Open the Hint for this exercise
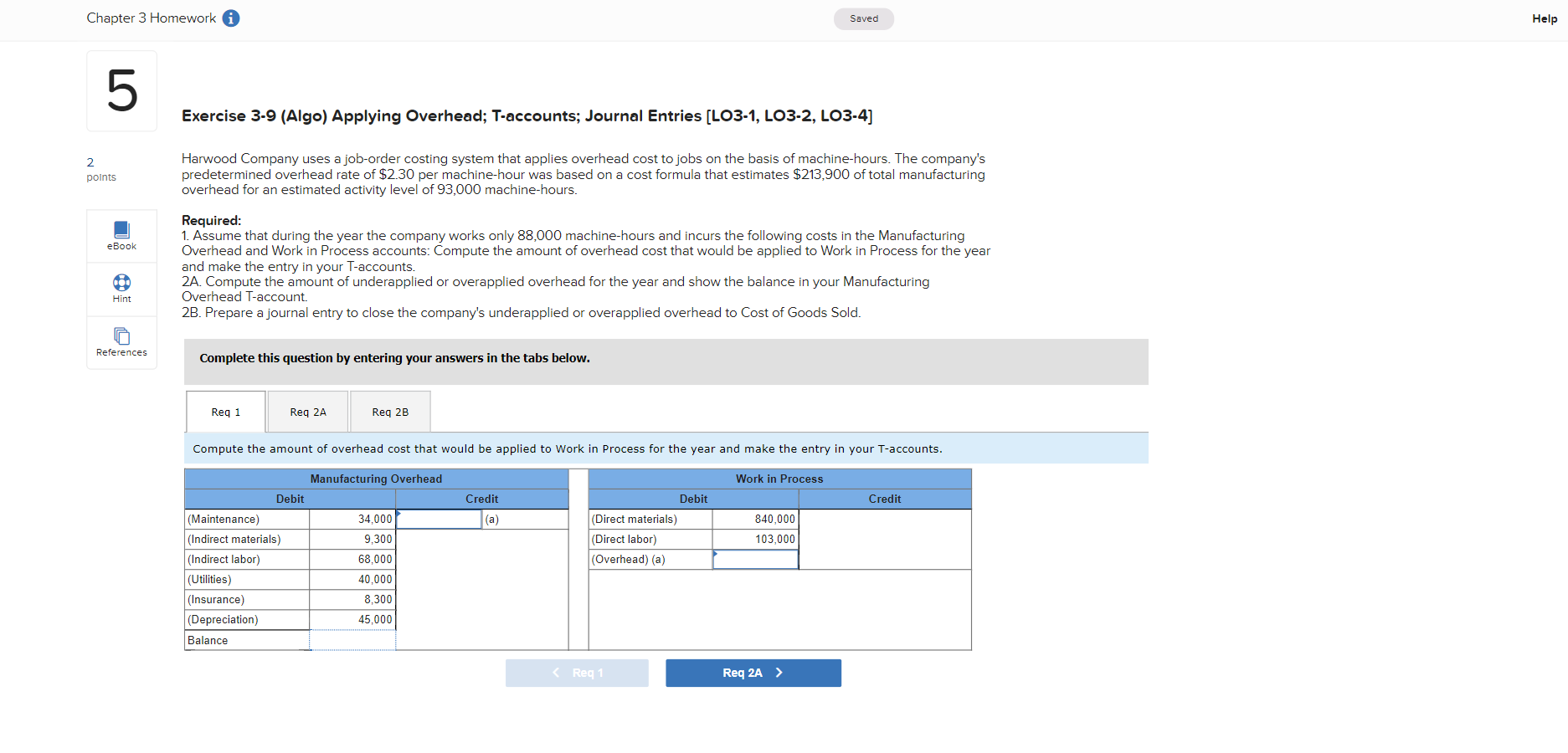1568x753 pixels. (121, 289)
